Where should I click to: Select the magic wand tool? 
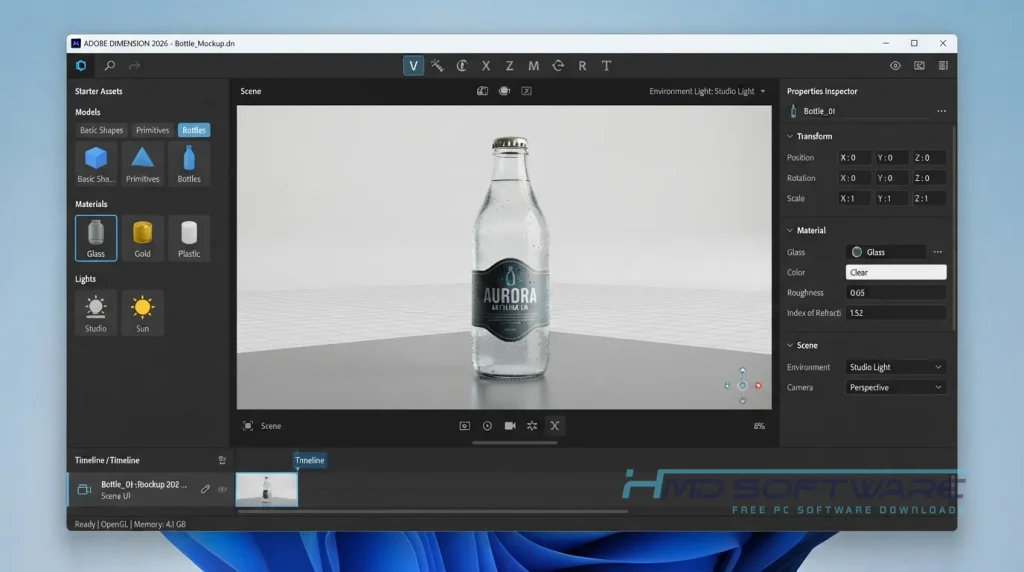click(x=437, y=65)
